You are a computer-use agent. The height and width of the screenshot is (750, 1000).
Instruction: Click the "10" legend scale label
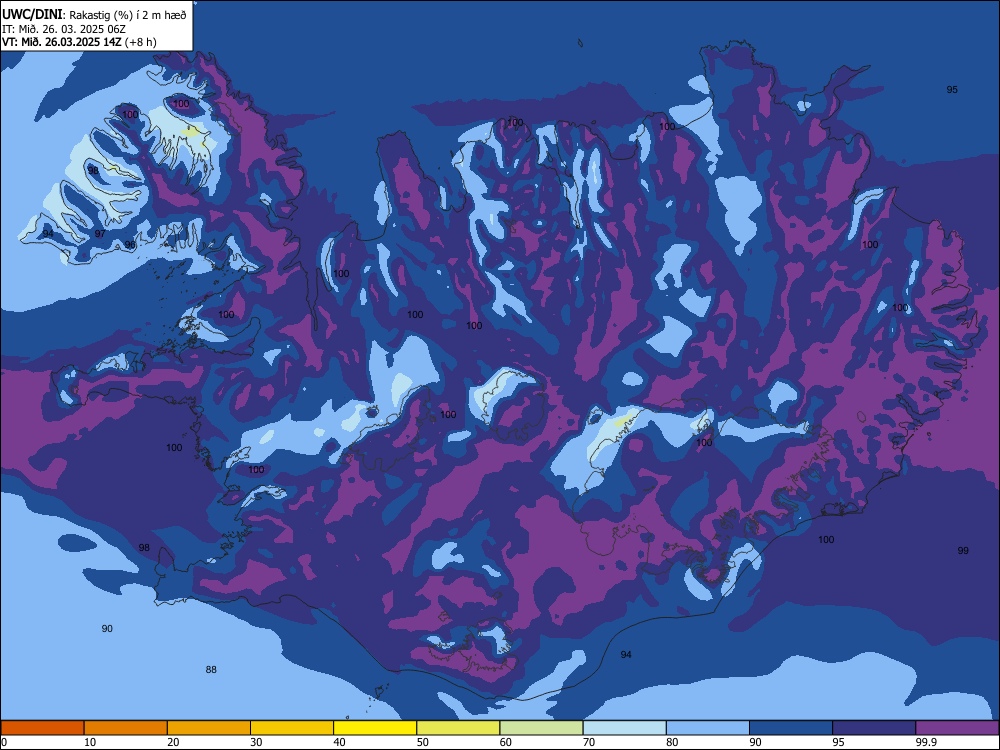[x=90, y=742]
